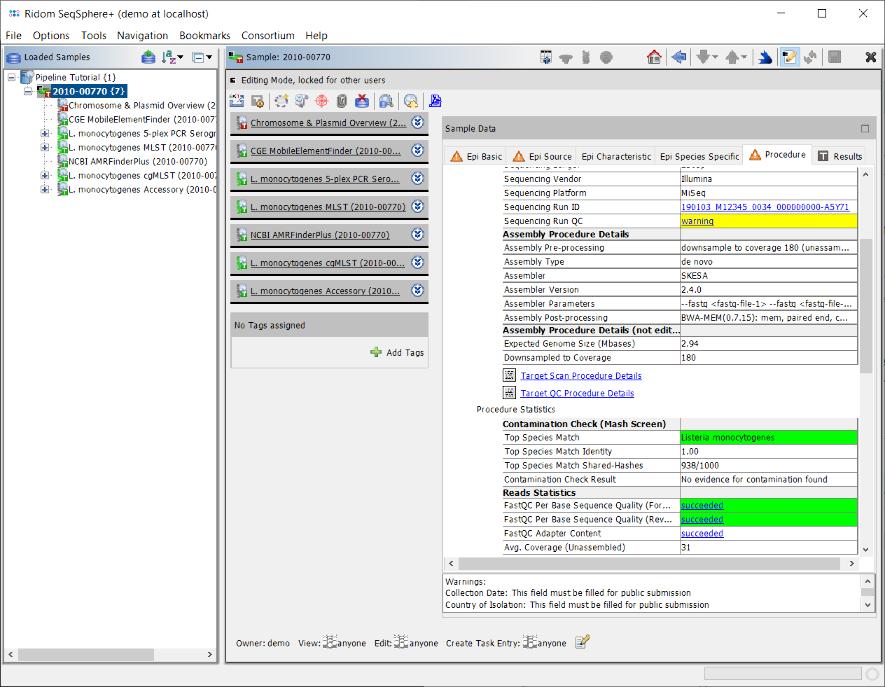
Task: Click the paperclip attachment icon
Action: 341,101
